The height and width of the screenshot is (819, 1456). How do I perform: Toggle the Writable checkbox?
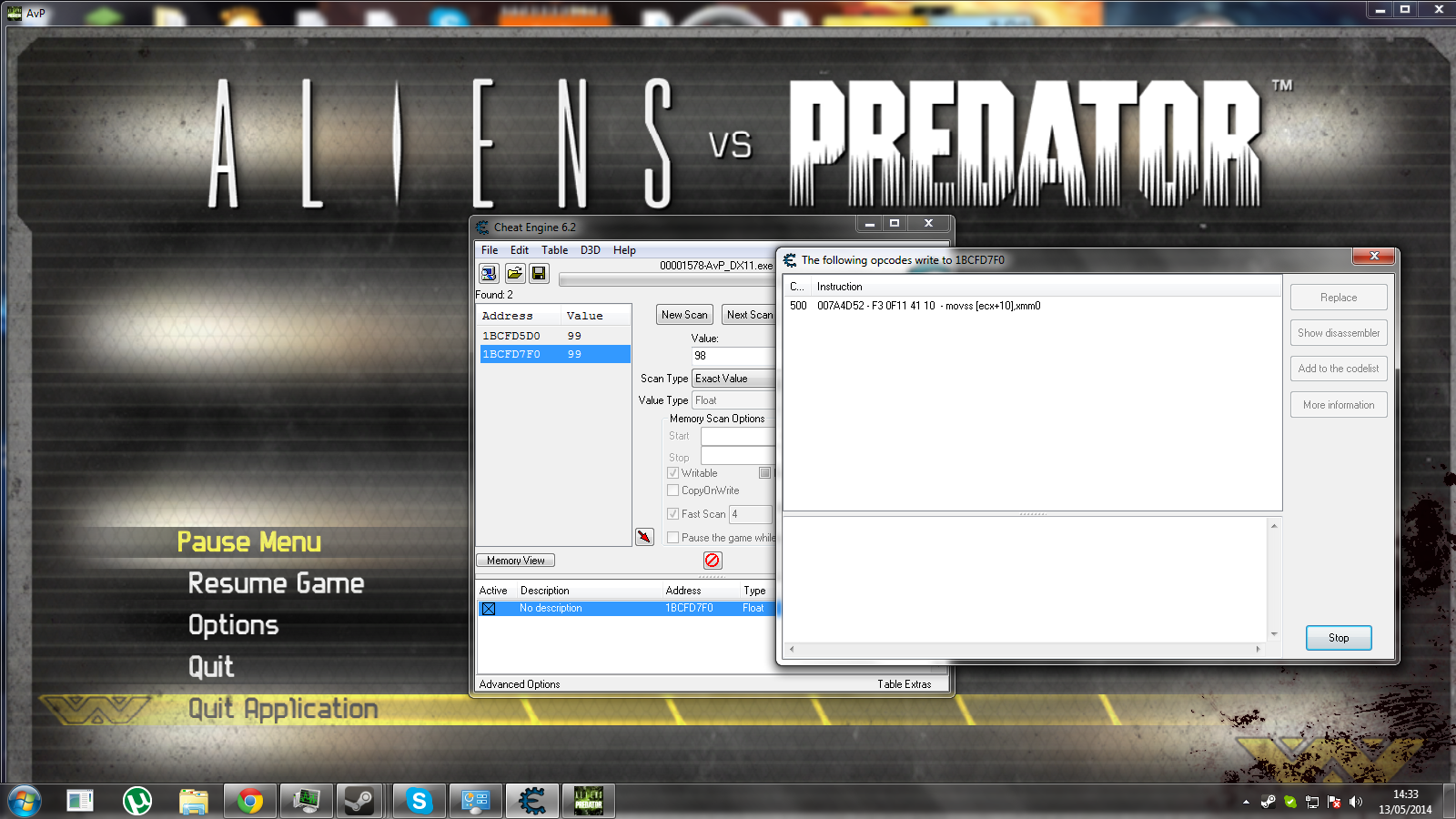pos(673,473)
